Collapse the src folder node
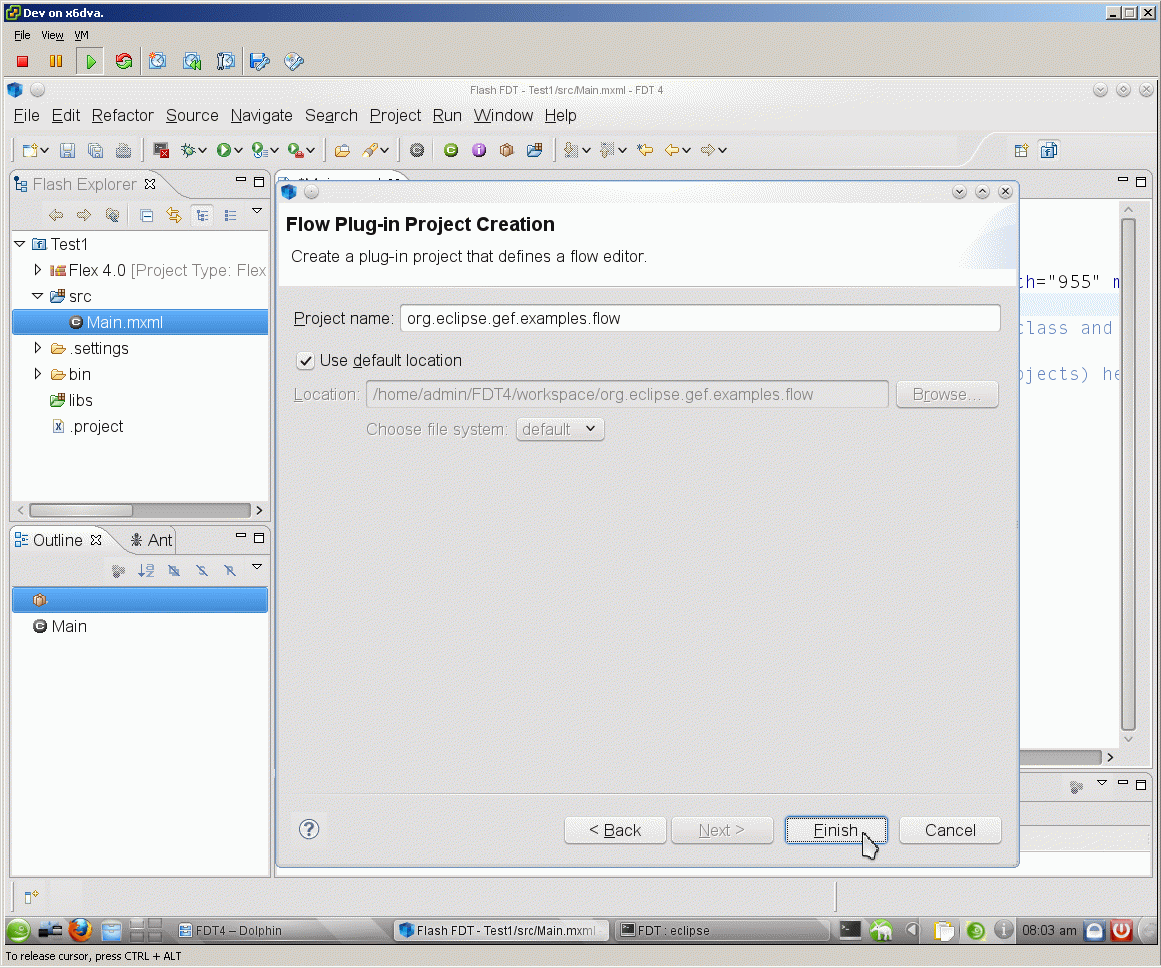Viewport: 1161px width, 968px height. coord(37,296)
